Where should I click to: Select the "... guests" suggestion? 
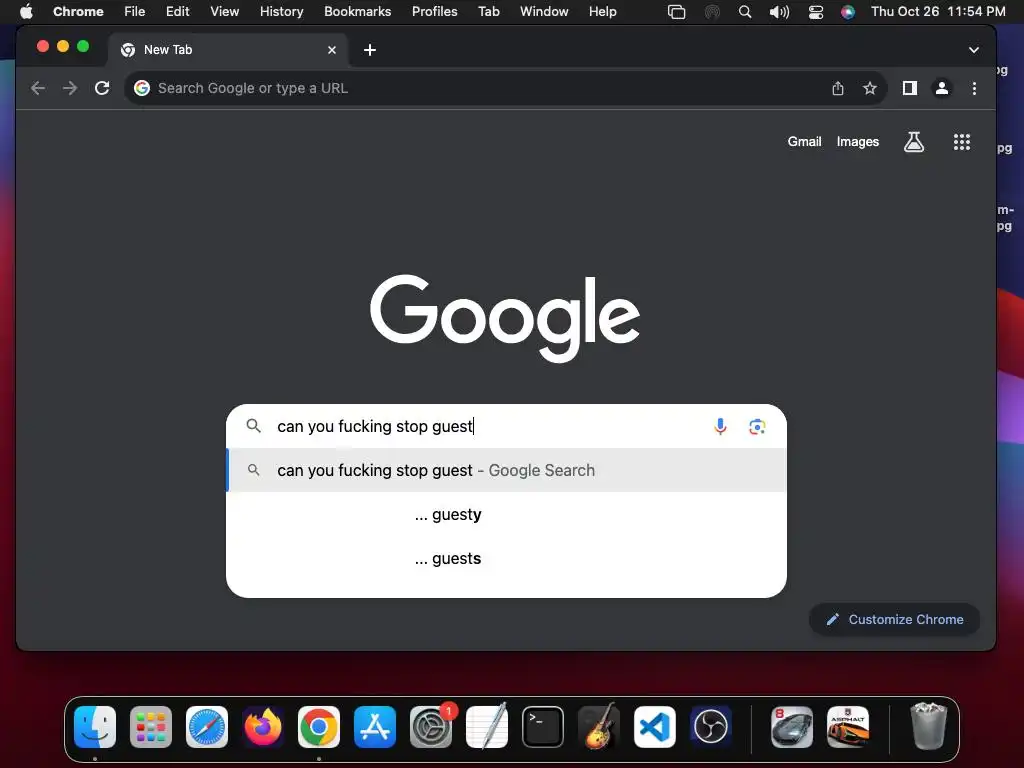click(x=506, y=558)
